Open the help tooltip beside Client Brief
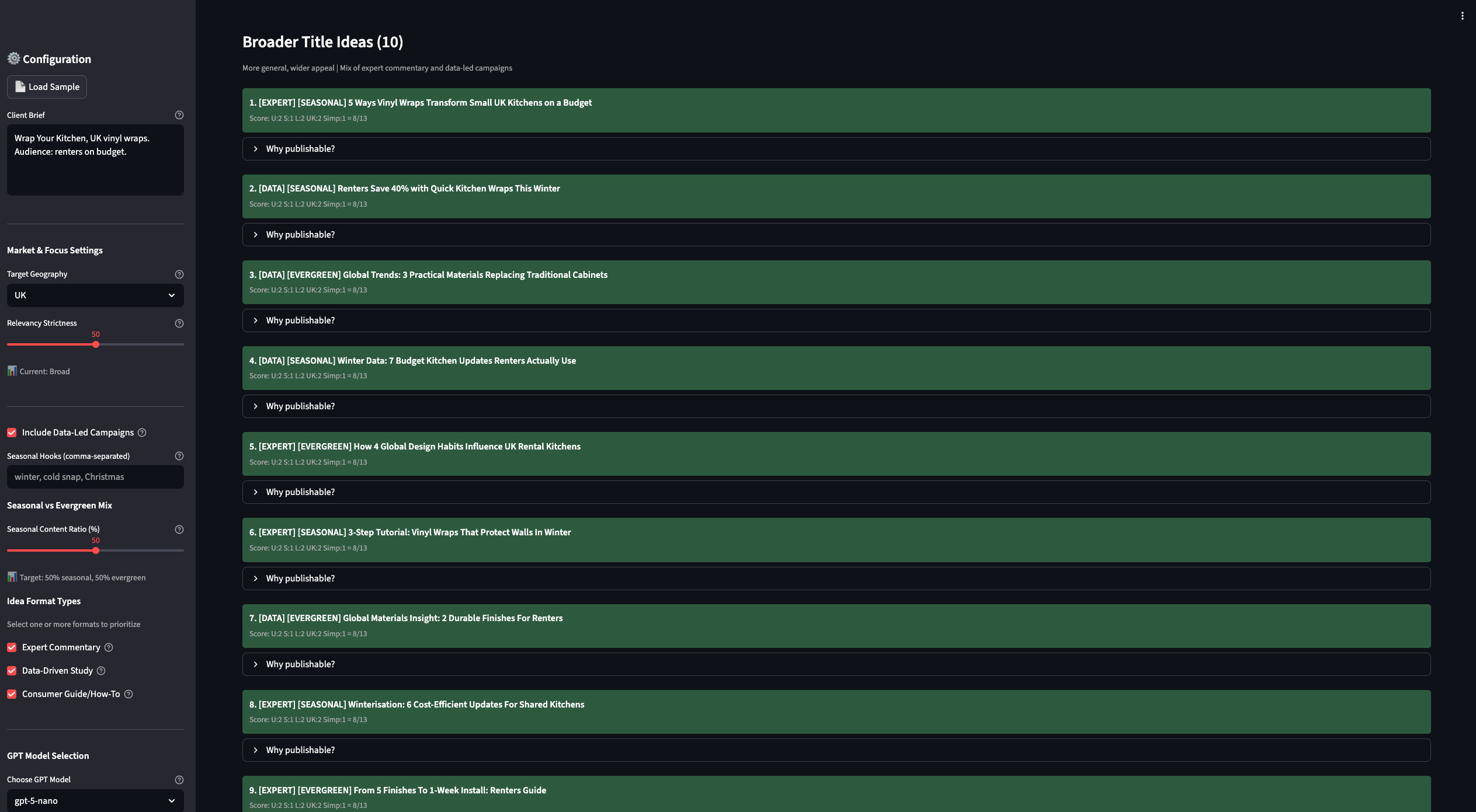 179,114
